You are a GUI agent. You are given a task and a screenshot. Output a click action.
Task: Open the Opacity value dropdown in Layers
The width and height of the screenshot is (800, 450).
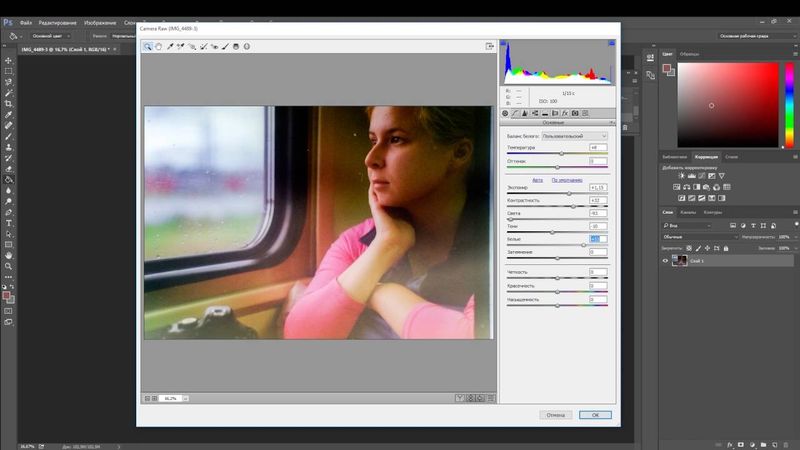click(795, 237)
